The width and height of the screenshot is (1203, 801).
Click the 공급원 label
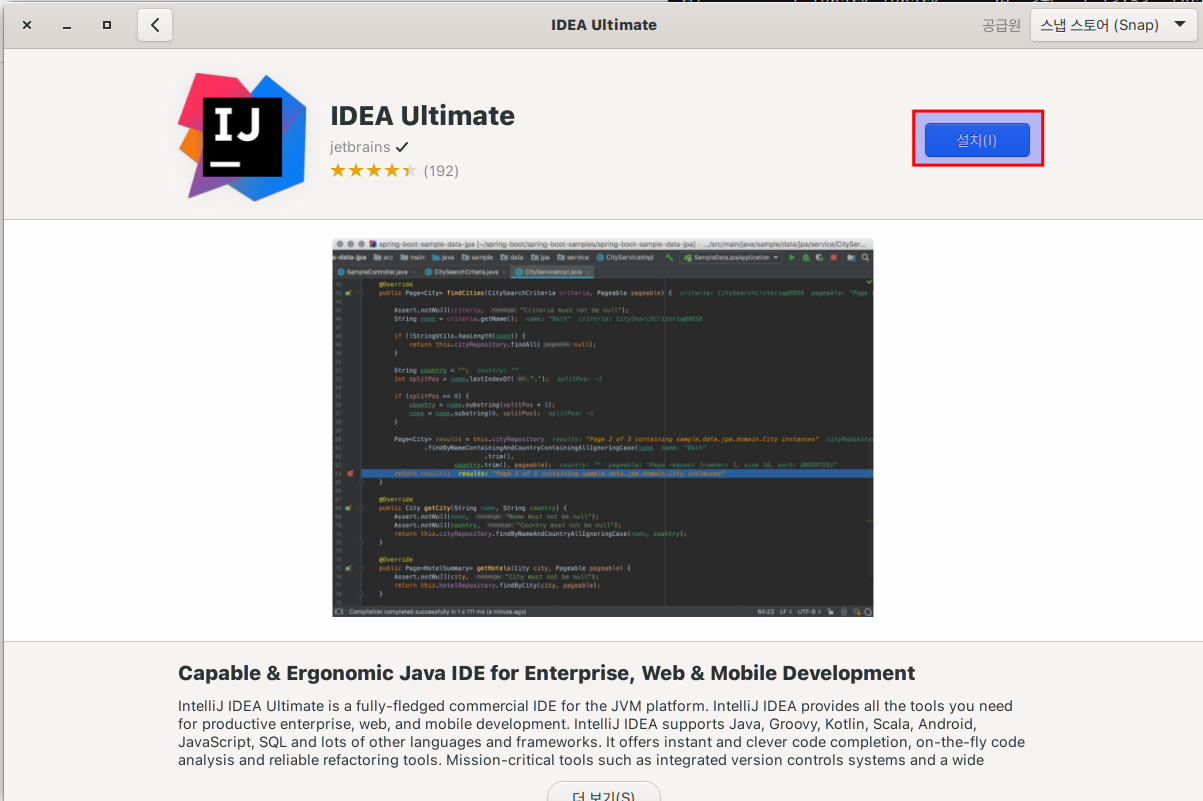1001,25
